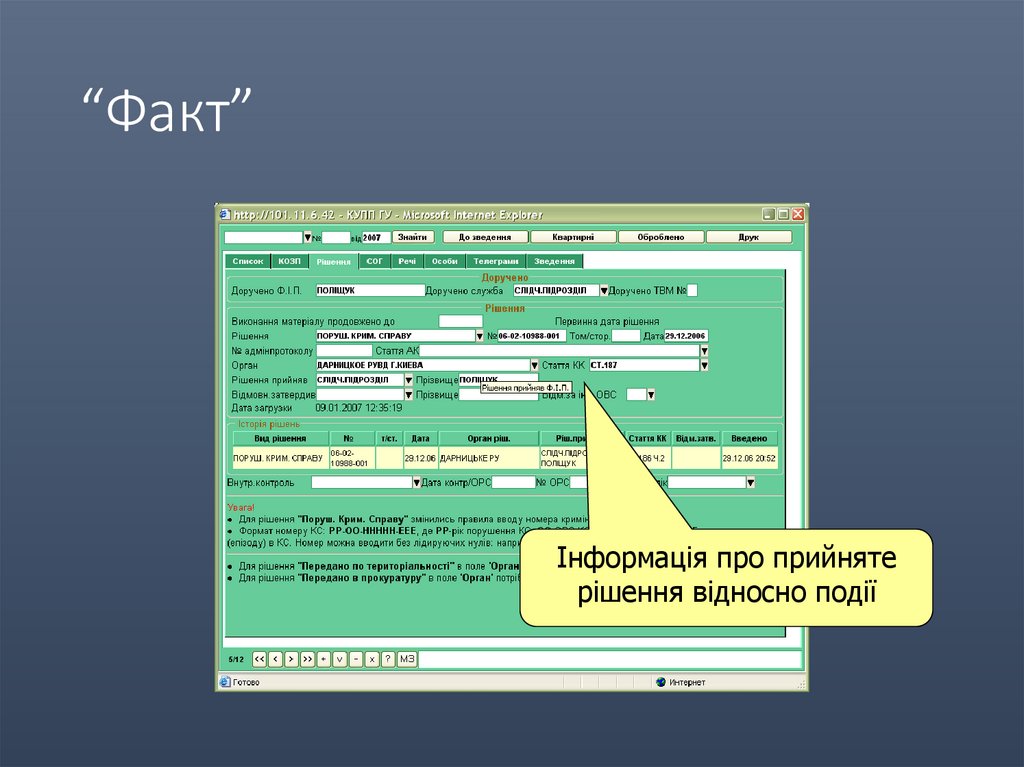Open the Стаття АК dropdown arrow
The height and width of the screenshot is (767, 1024).
click(704, 351)
